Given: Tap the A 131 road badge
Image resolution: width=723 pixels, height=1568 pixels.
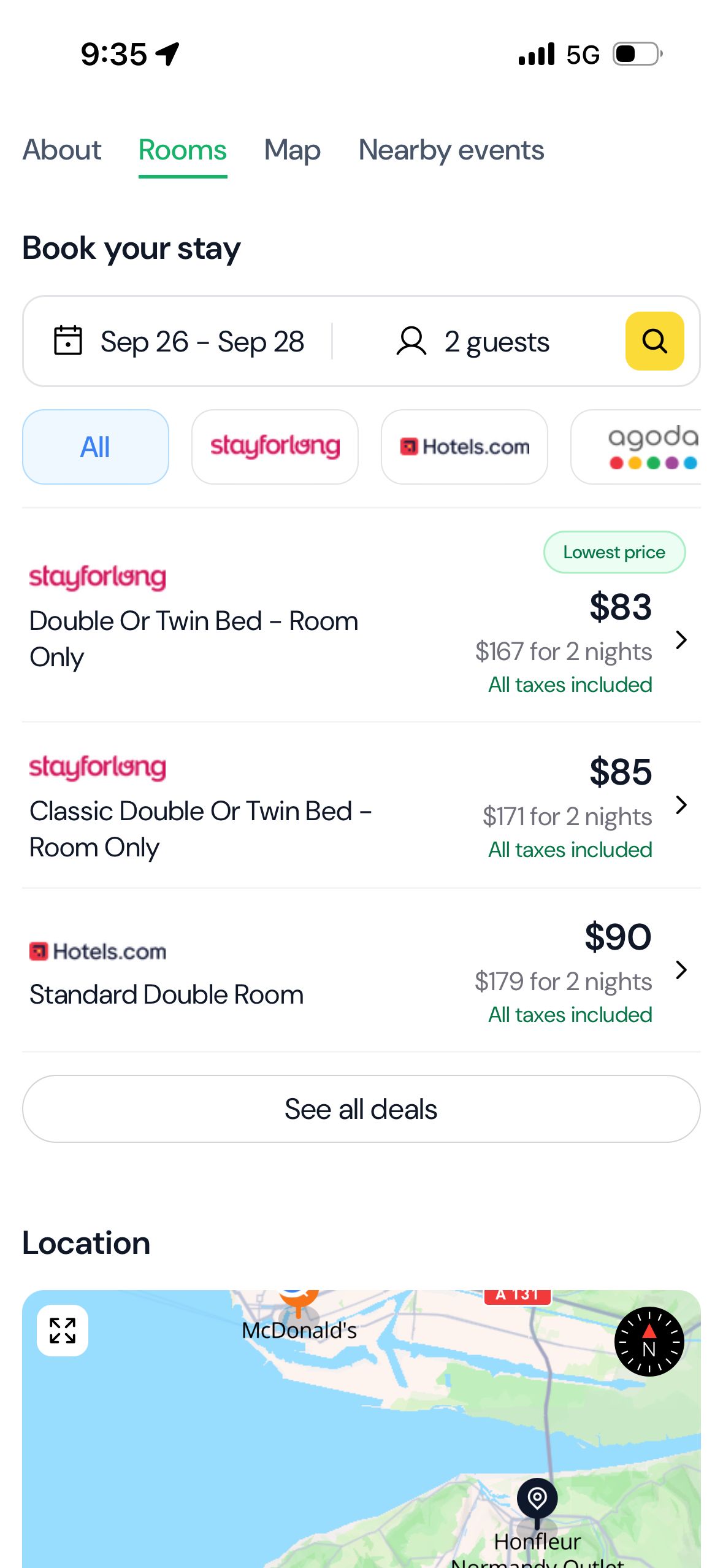Looking at the screenshot, I should click(517, 1296).
